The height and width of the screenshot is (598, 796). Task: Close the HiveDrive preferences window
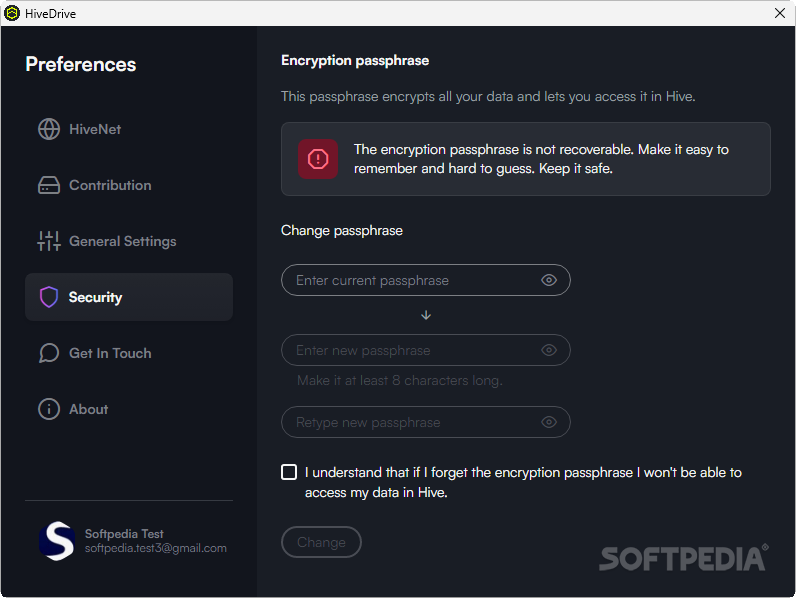coord(780,13)
